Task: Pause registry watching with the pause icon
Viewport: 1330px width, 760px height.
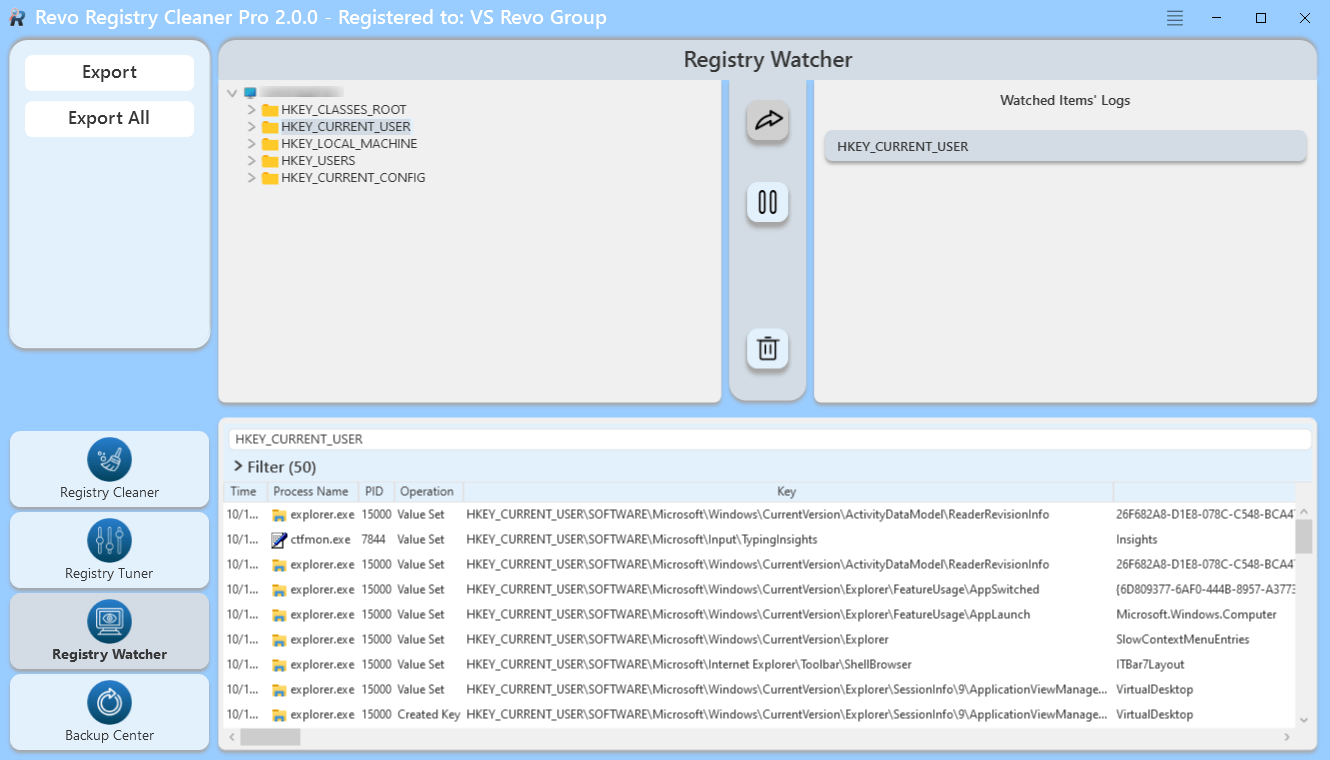Action: 767,203
